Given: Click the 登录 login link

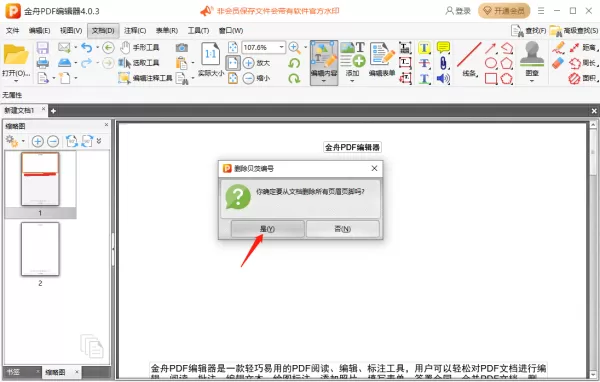Looking at the screenshot, I should click(x=458, y=11).
